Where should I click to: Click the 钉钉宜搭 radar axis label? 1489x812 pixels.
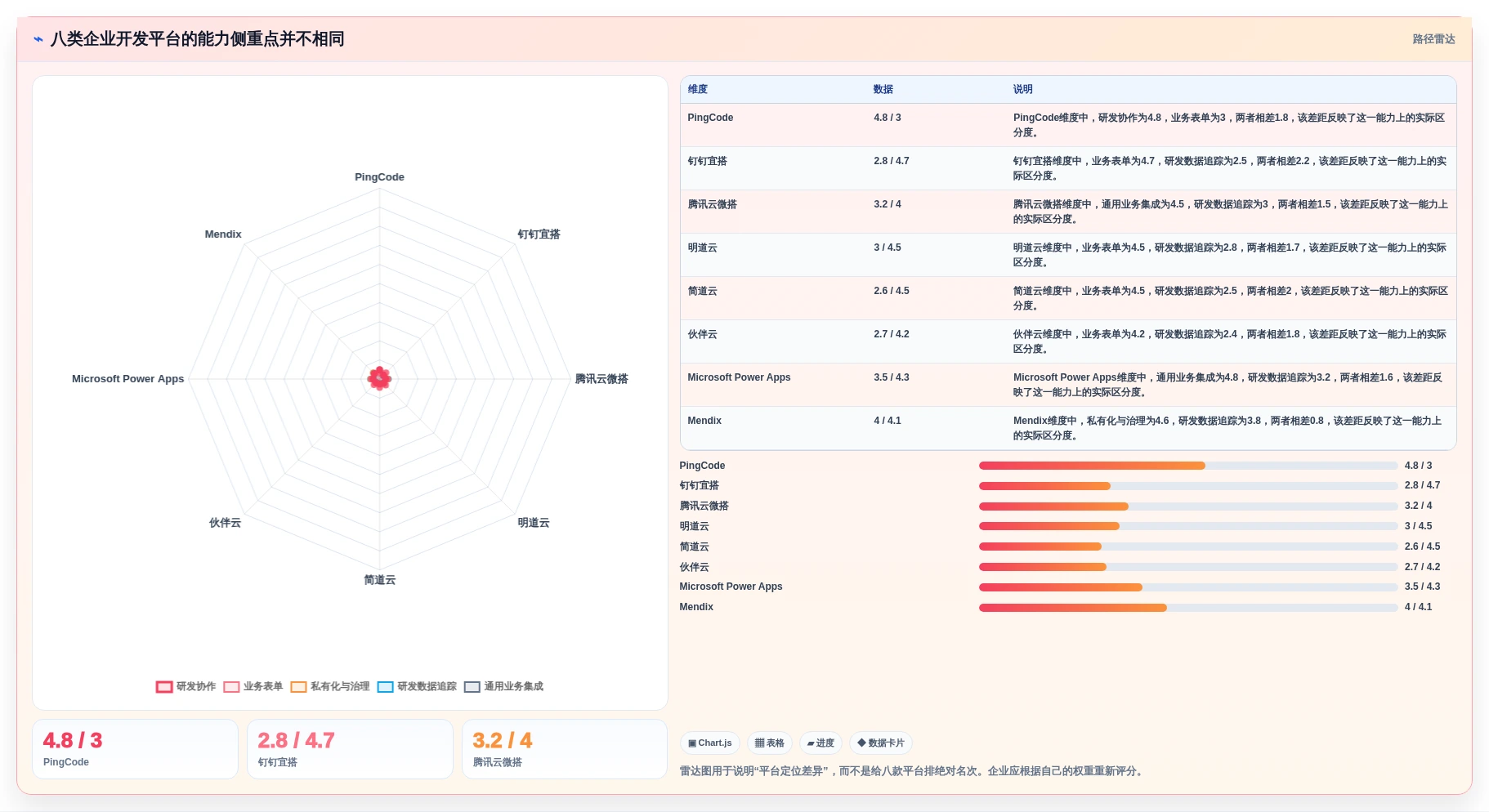pyautogui.click(x=539, y=234)
